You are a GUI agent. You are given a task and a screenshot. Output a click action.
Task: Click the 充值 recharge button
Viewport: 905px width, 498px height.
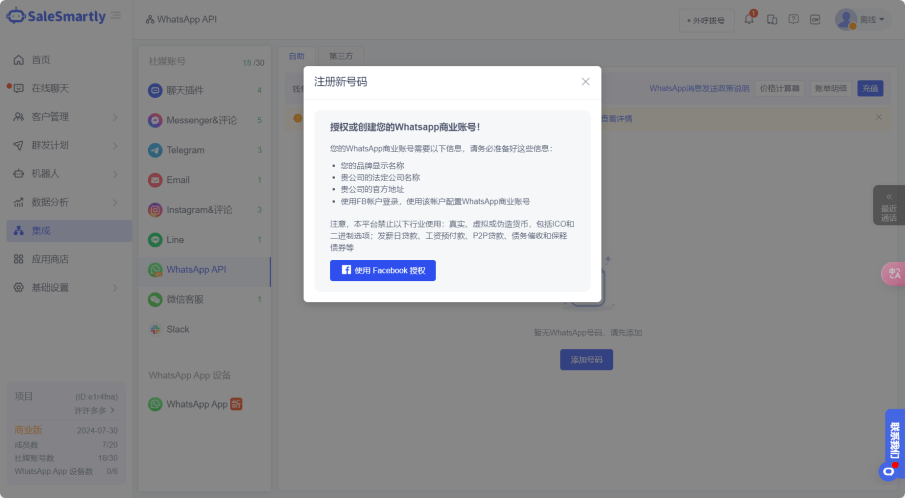870,88
